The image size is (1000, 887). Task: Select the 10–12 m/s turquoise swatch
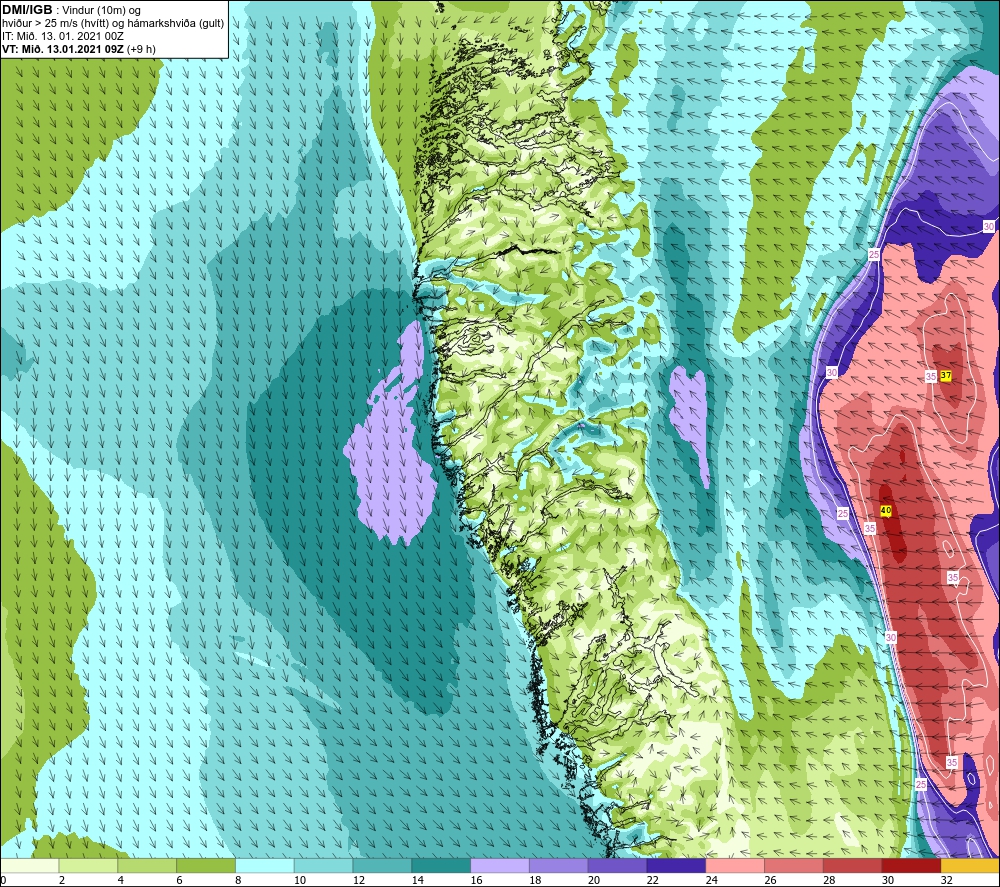[x=324, y=866]
